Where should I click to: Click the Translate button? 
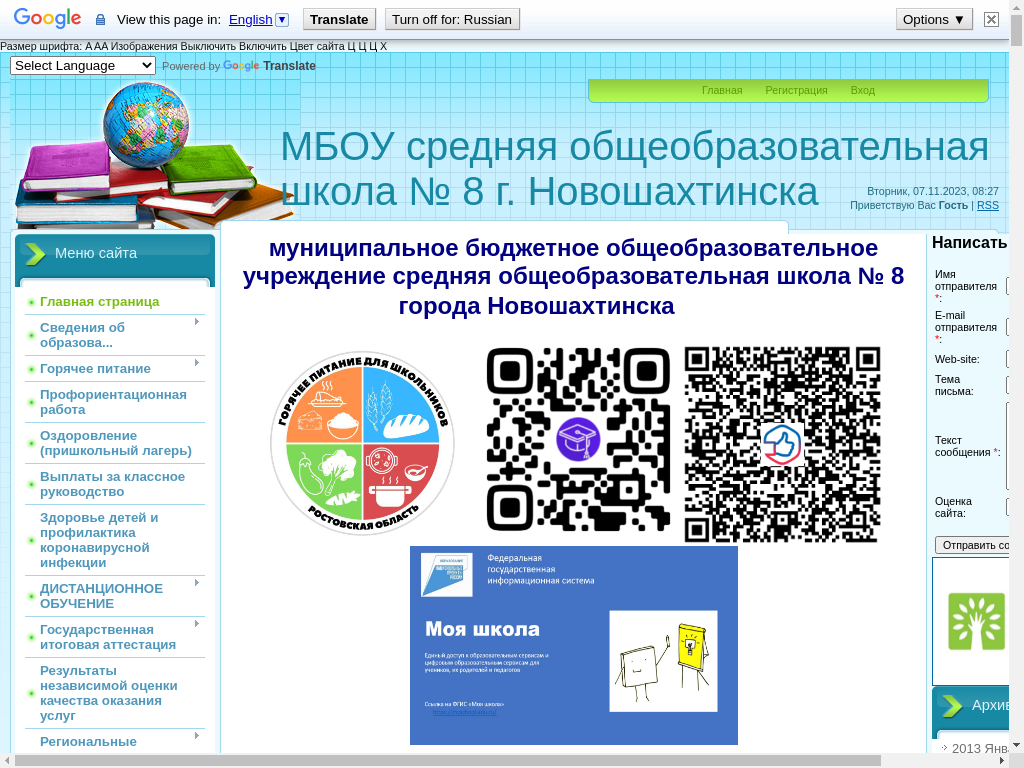(x=339, y=20)
